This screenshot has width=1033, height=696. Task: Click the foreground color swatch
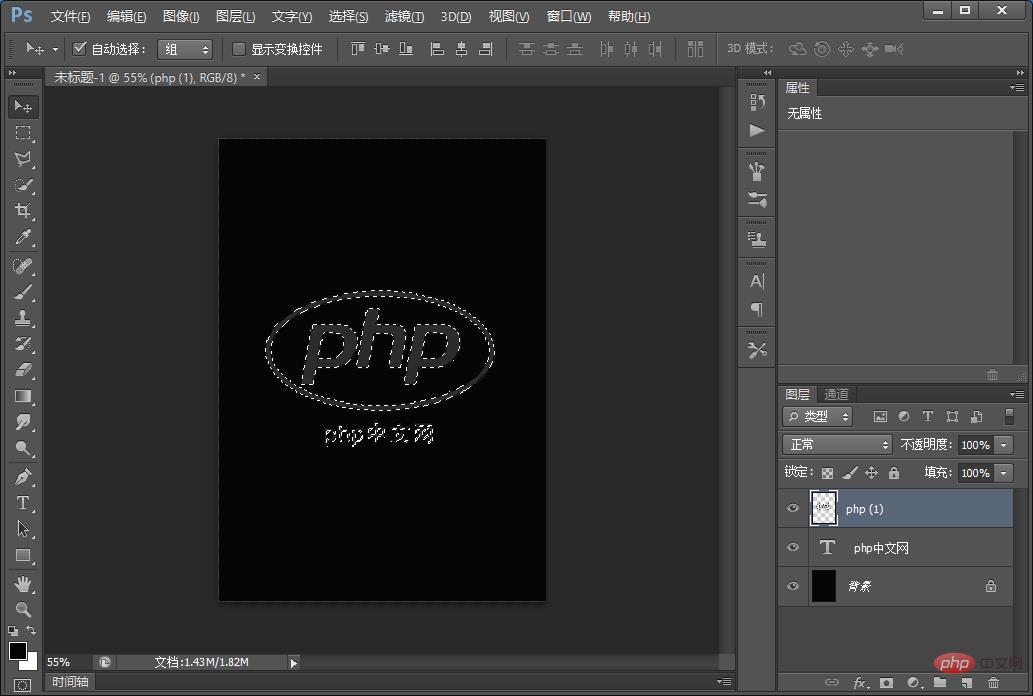click(17, 651)
